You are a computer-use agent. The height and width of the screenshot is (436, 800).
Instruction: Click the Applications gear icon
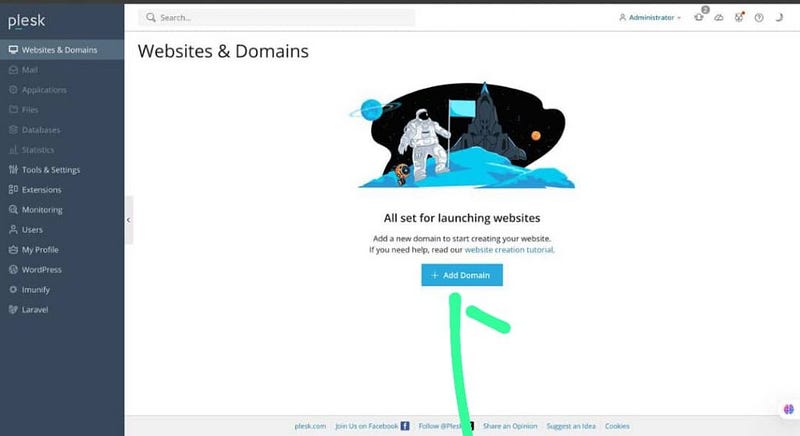(x=13, y=90)
